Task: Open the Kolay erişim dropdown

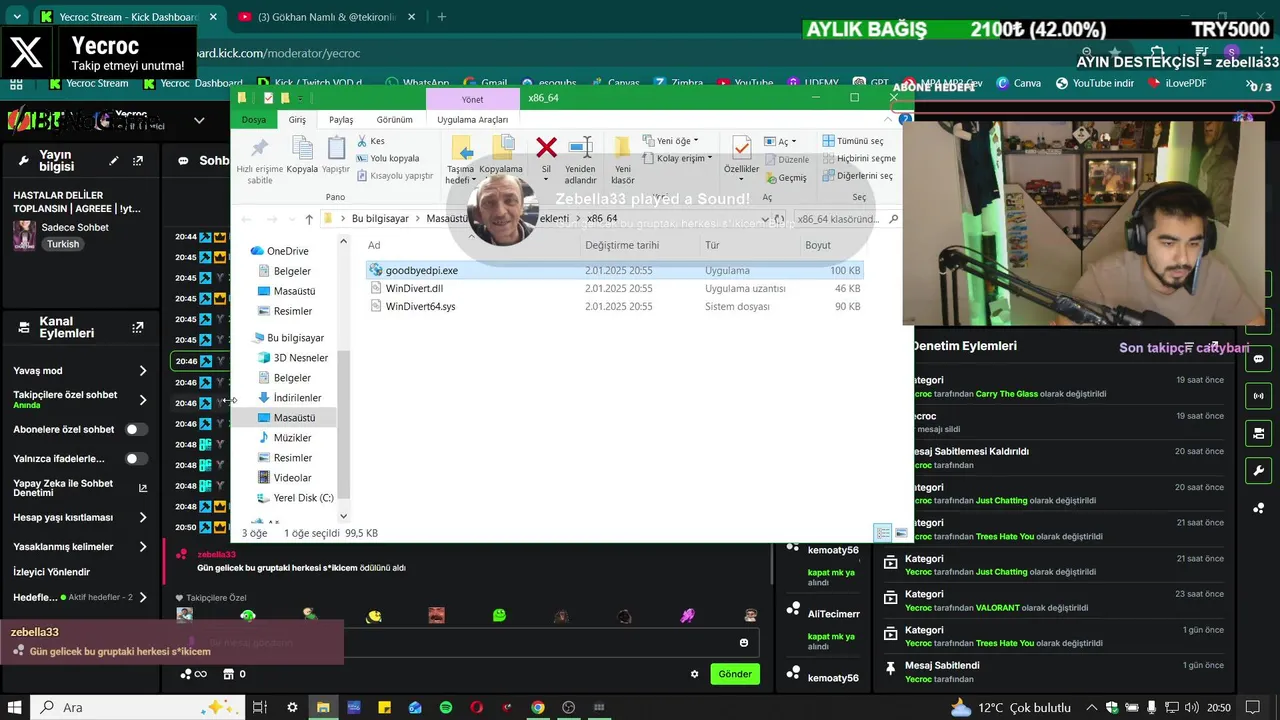Action: pyautogui.click(x=678, y=158)
